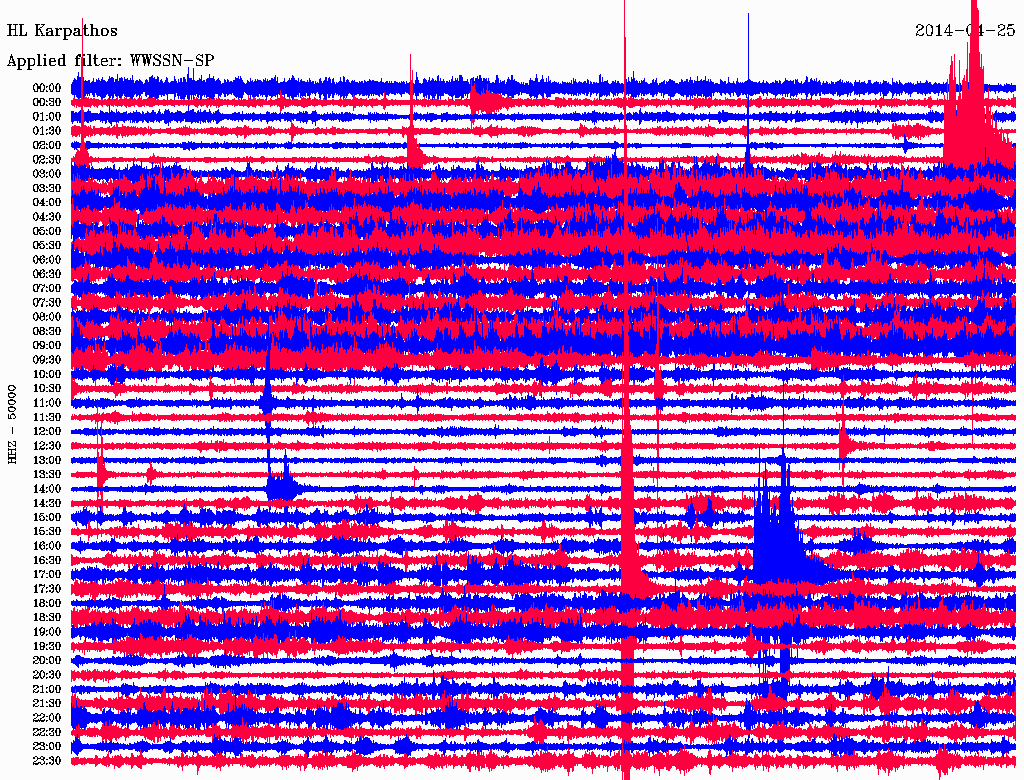Select the 11:30 time label
This screenshot has height=780, width=1024.
(x=47, y=417)
